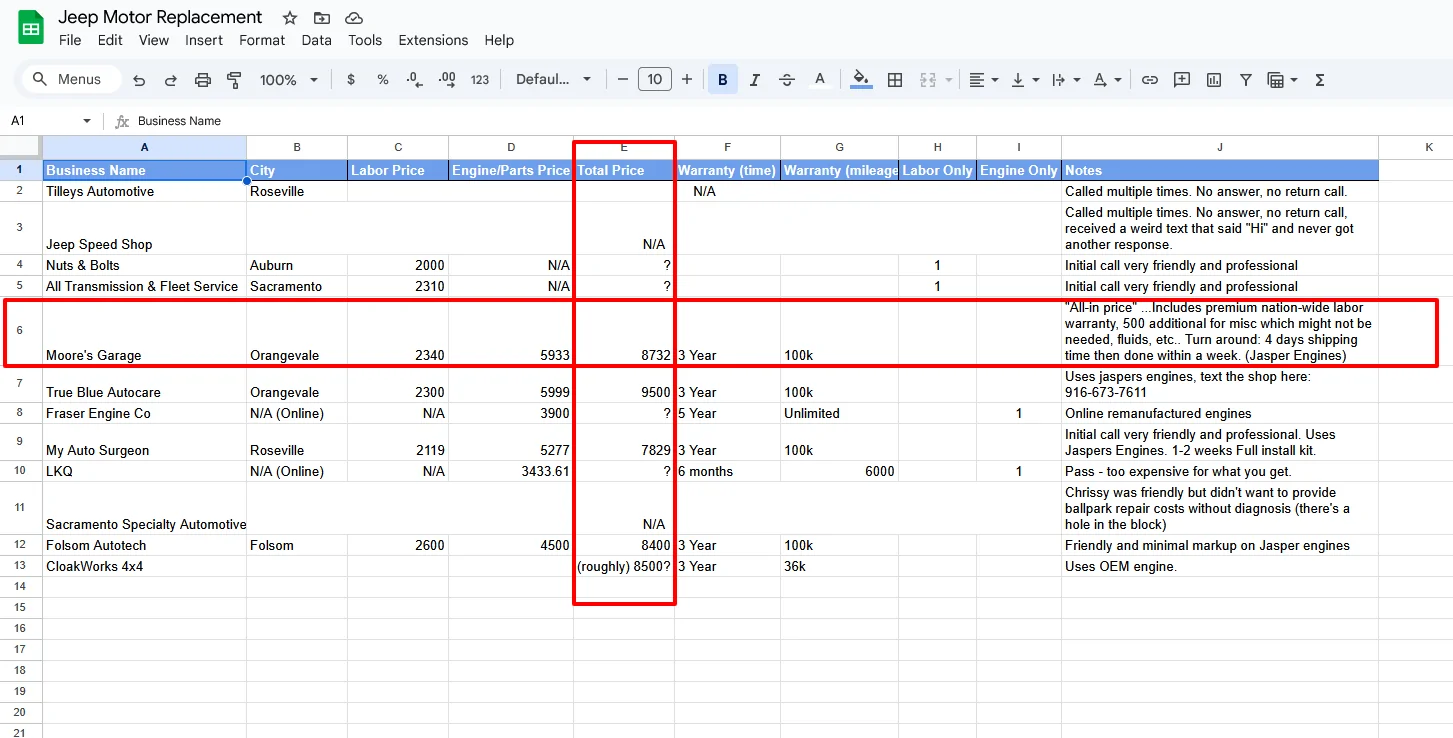Image resolution: width=1453 pixels, height=738 pixels.
Task: Expand the merge cells options arrow
Action: [x=948, y=80]
